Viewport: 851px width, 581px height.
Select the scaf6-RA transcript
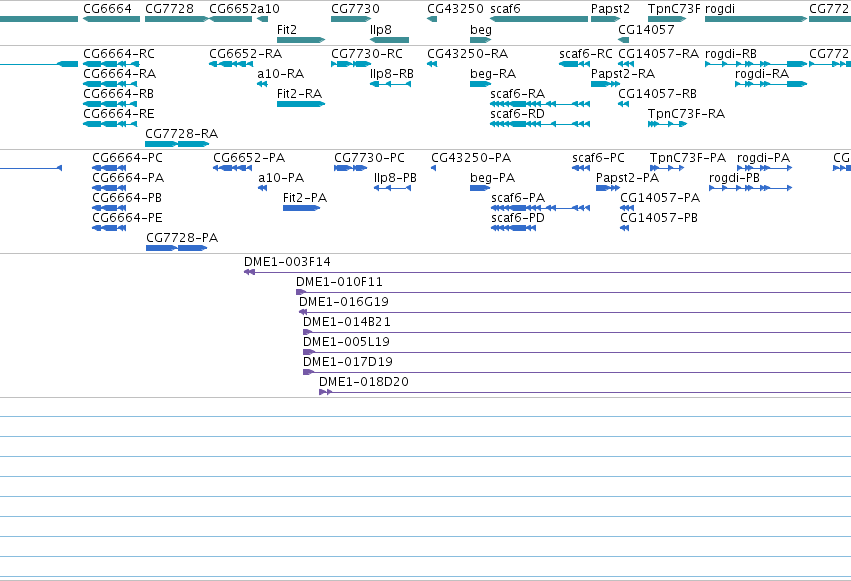[540, 104]
